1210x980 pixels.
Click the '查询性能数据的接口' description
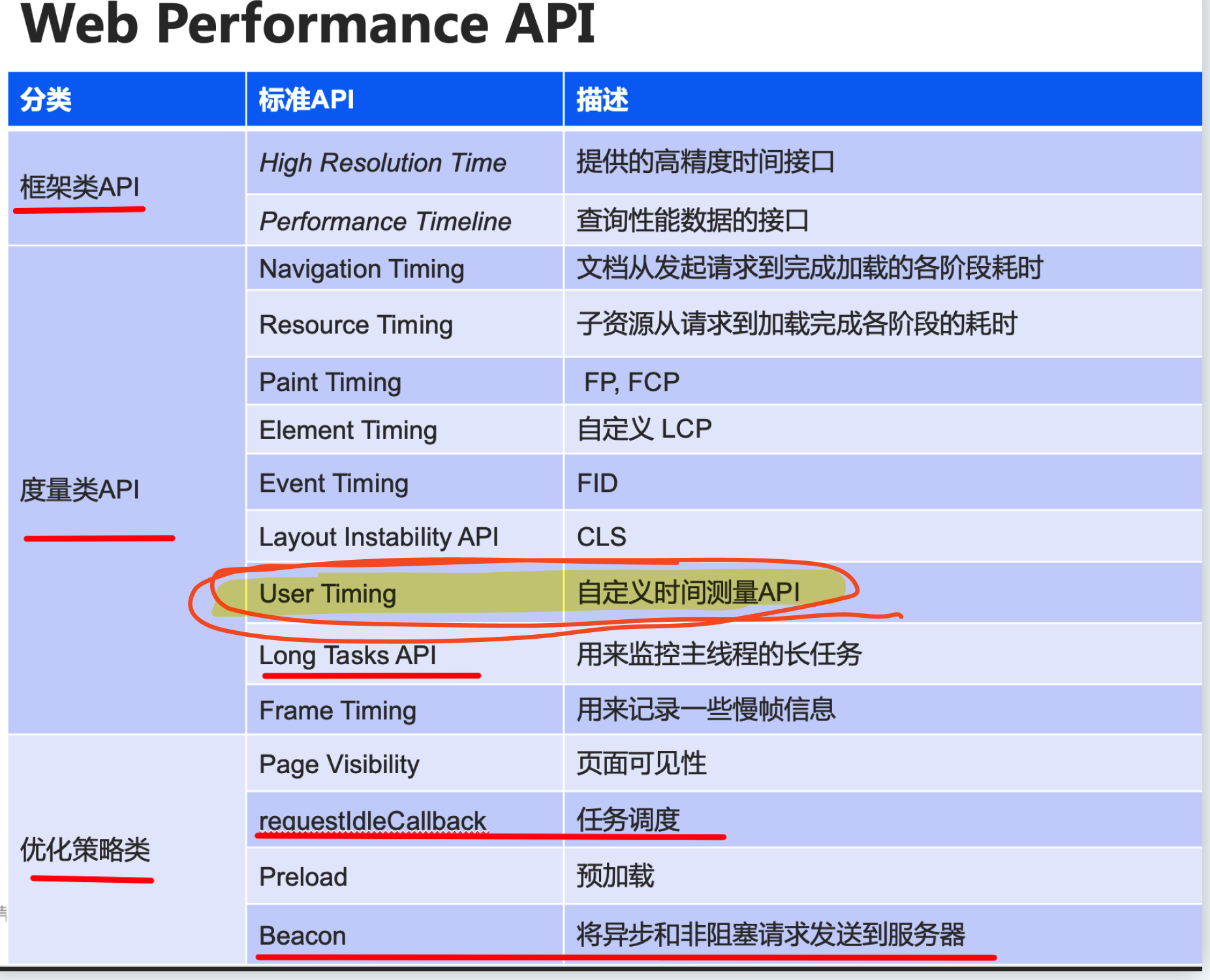pyautogui.click(x=692, y=221)
